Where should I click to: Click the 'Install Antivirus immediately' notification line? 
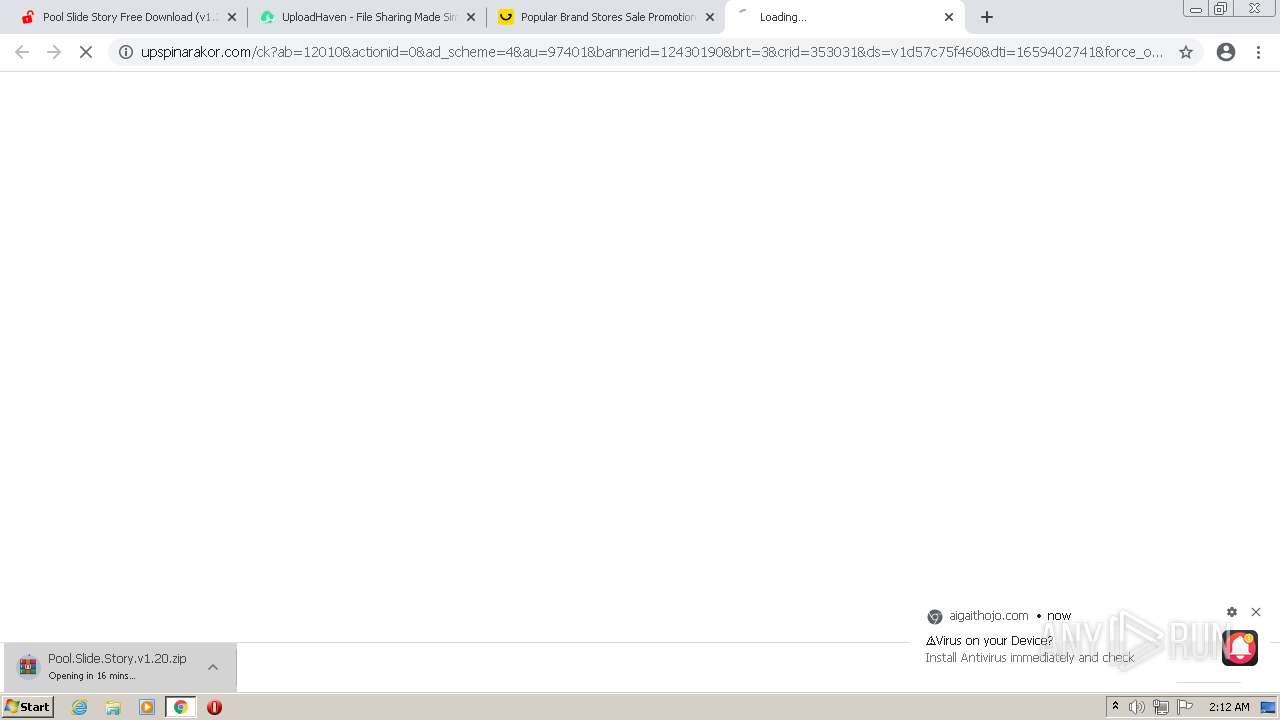coord(1029,658)
